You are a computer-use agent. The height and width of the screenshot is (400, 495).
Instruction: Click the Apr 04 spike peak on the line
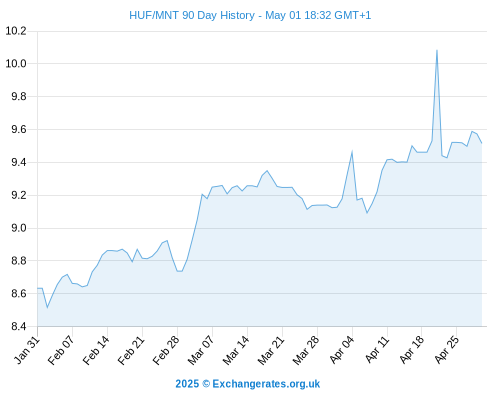pos(352,152)
